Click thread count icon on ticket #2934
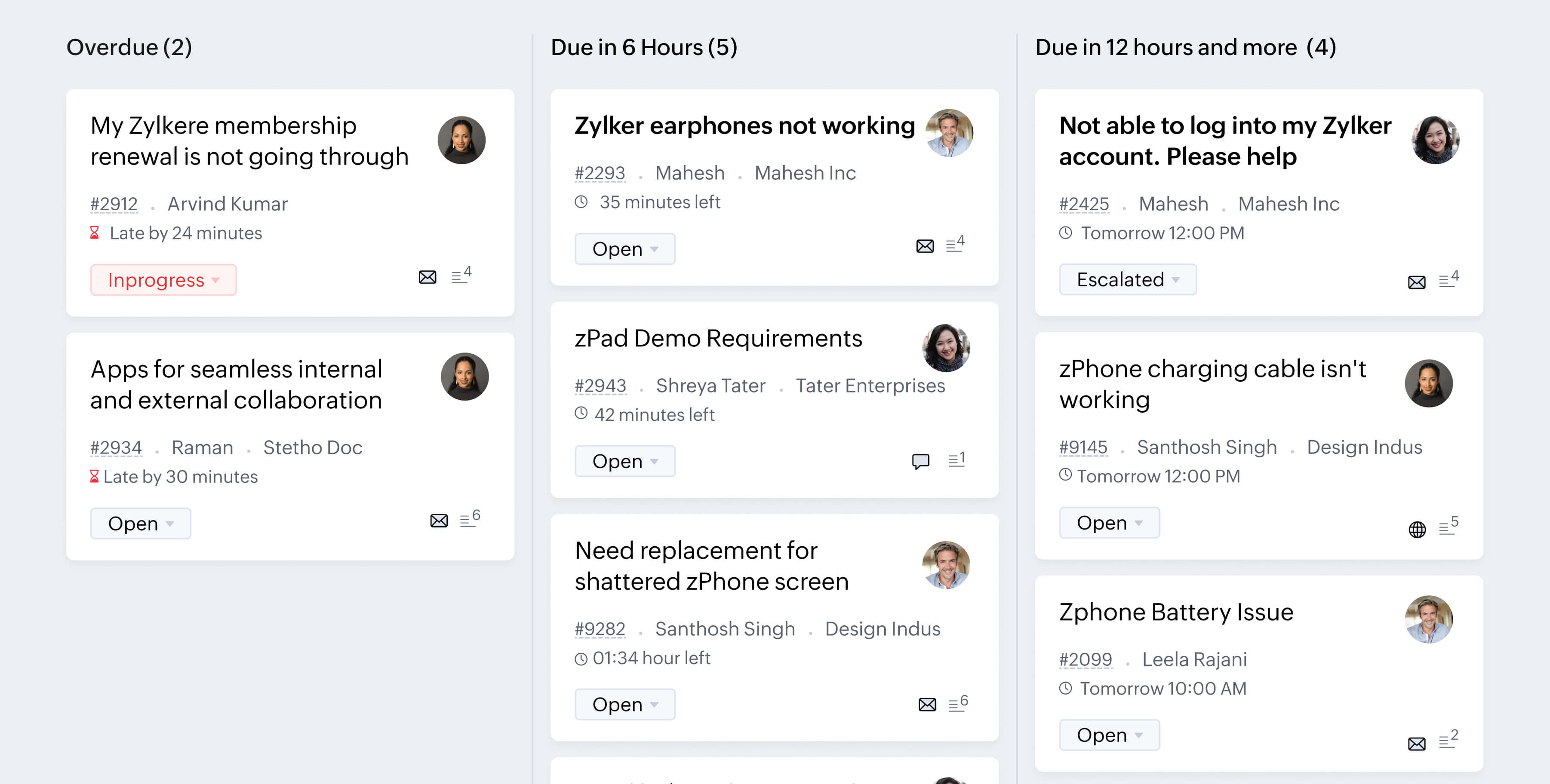Screen dimensions: 1550x784 click(x=469, y=520)
